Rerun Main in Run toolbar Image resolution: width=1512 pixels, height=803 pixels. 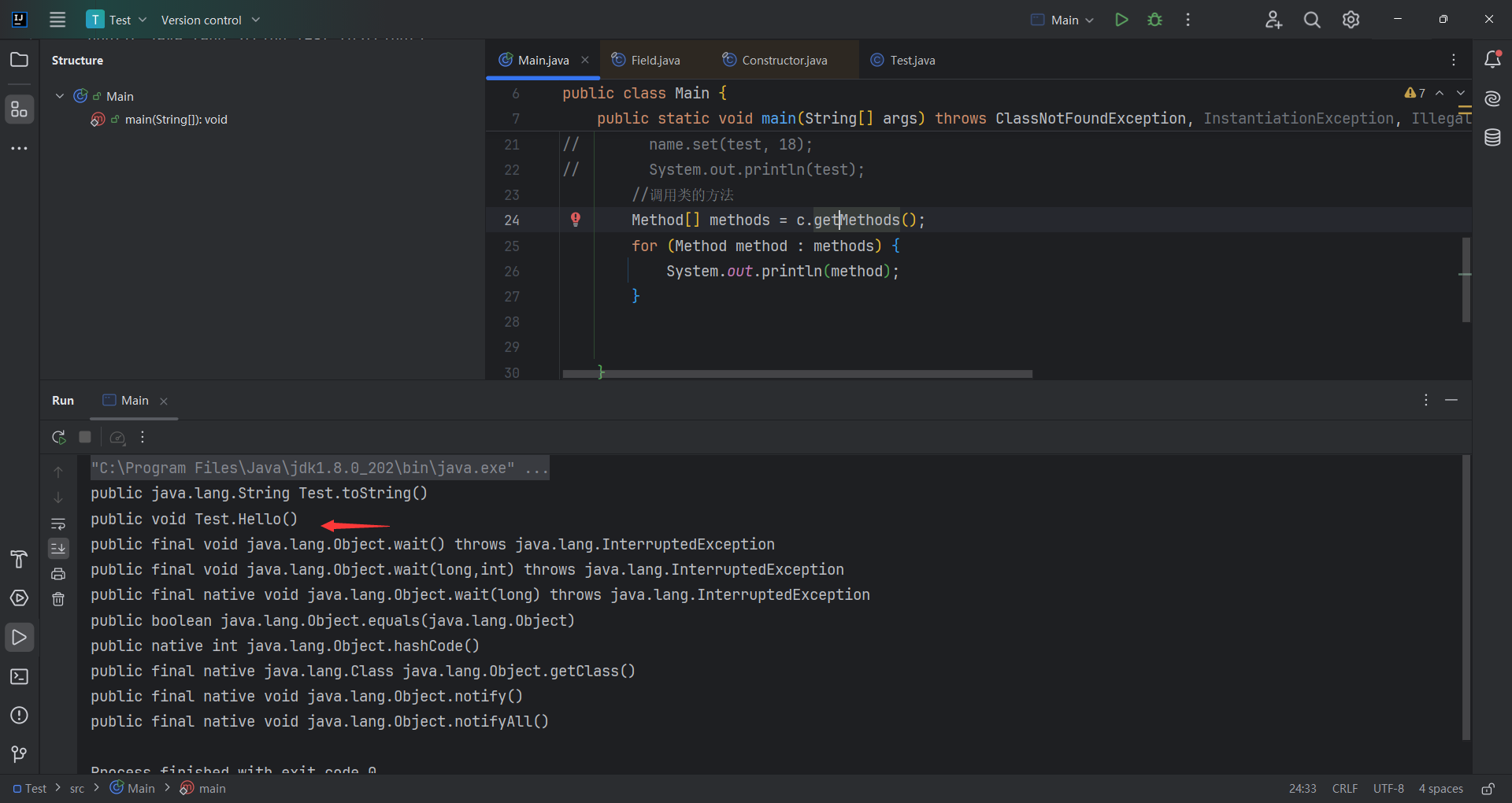pyautogui.click(x=58, y=437)
